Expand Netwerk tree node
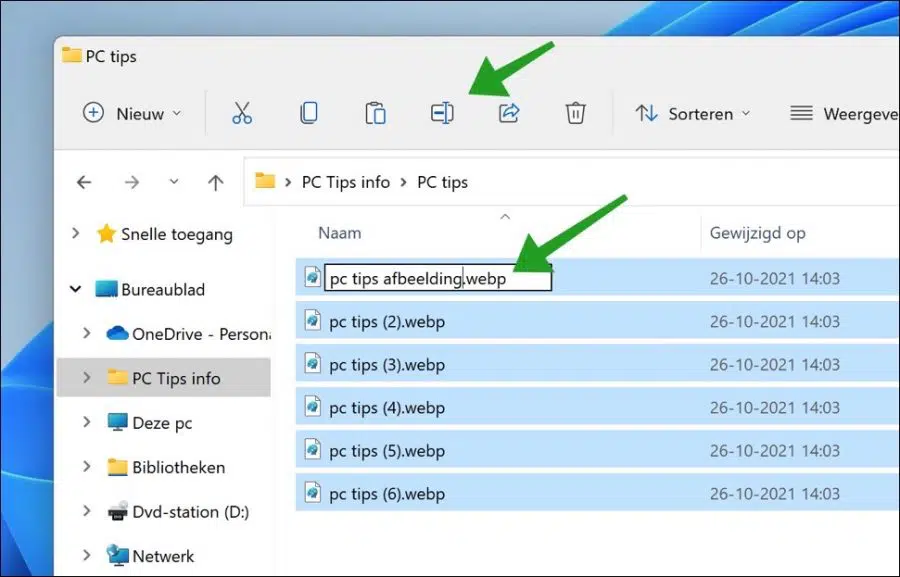 [x=87, y=555]
